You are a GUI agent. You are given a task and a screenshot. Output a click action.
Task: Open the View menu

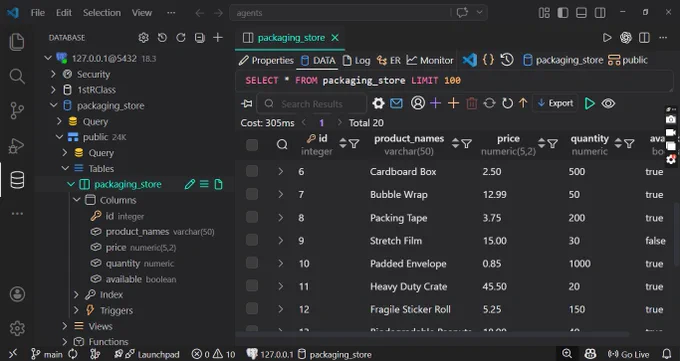(x=142, y=13)
